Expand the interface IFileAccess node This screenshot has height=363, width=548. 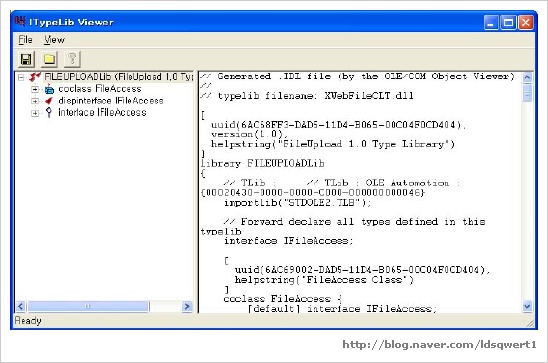[35, 113]
